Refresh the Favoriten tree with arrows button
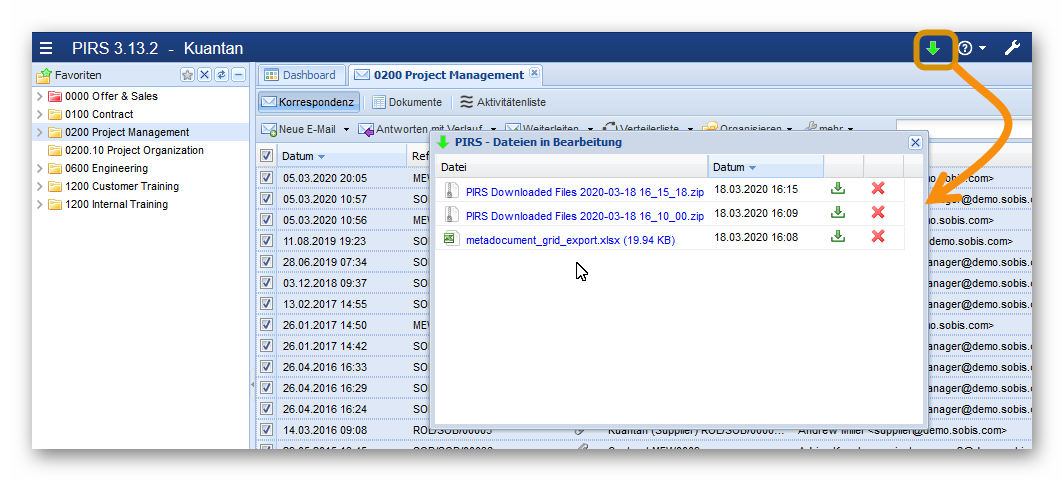The width and height of the screenshot is (1064, 481). [221, 75]
